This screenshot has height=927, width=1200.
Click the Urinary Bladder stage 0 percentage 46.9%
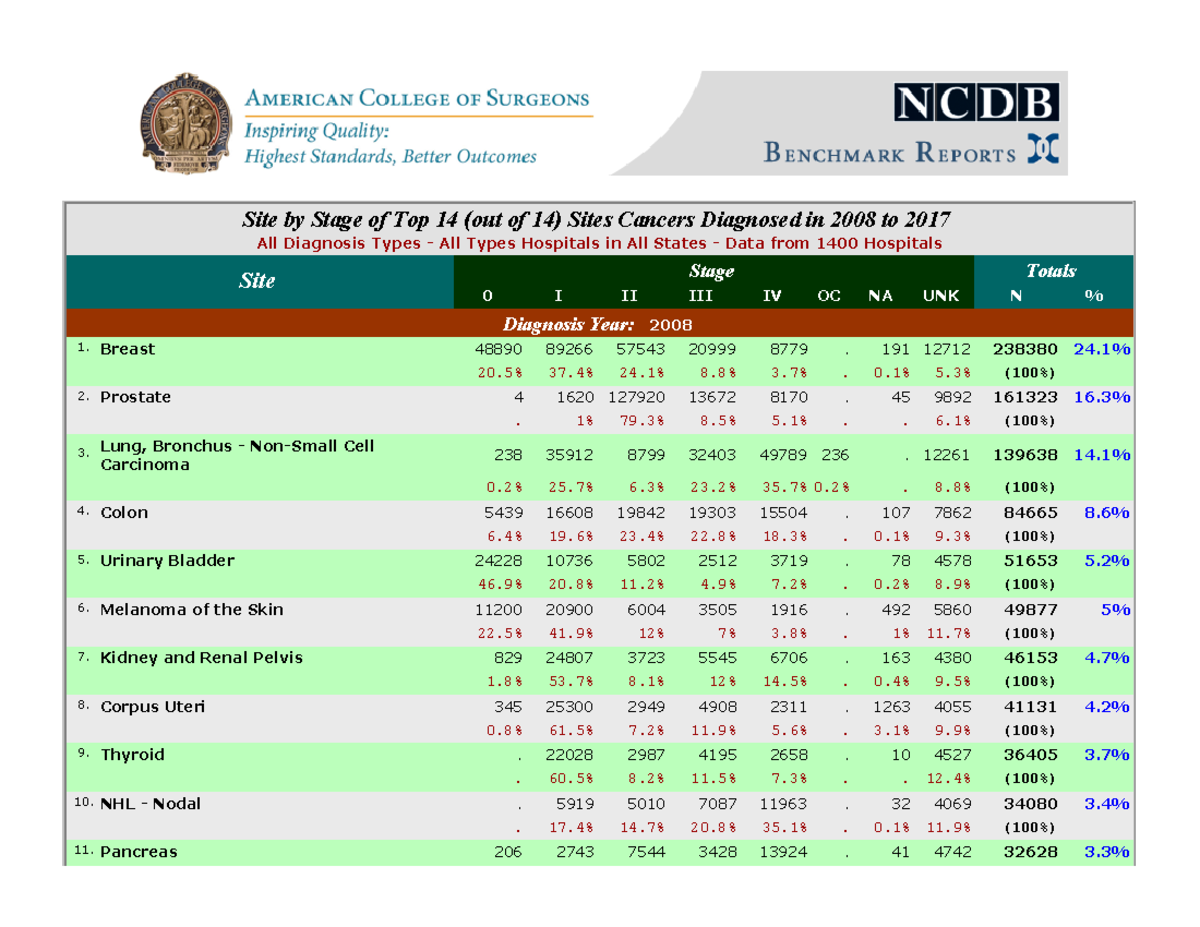pyautogui.click(x=499, y=584)
